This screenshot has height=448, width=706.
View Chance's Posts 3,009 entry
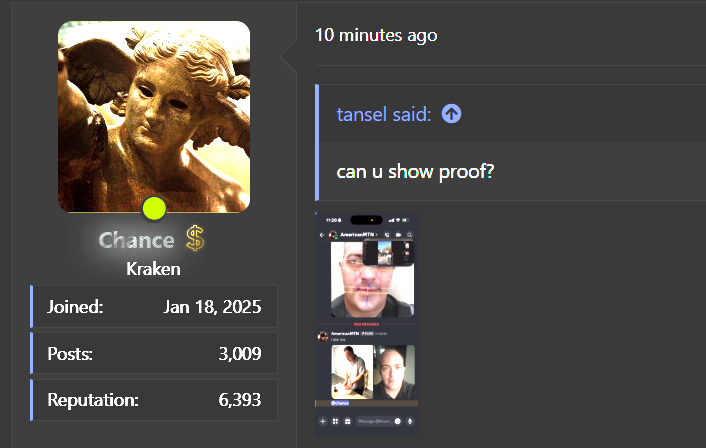point(154,353)
